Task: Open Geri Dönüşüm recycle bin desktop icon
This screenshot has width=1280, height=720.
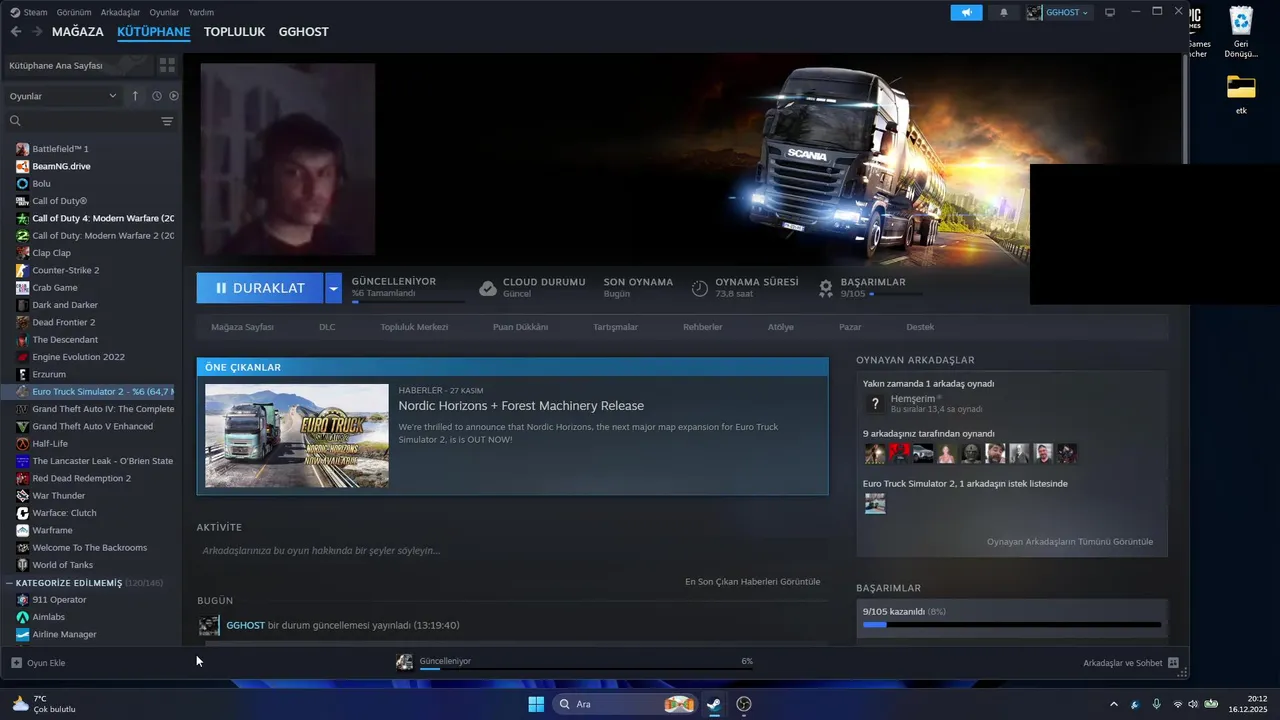Action: pos(1241,32)
